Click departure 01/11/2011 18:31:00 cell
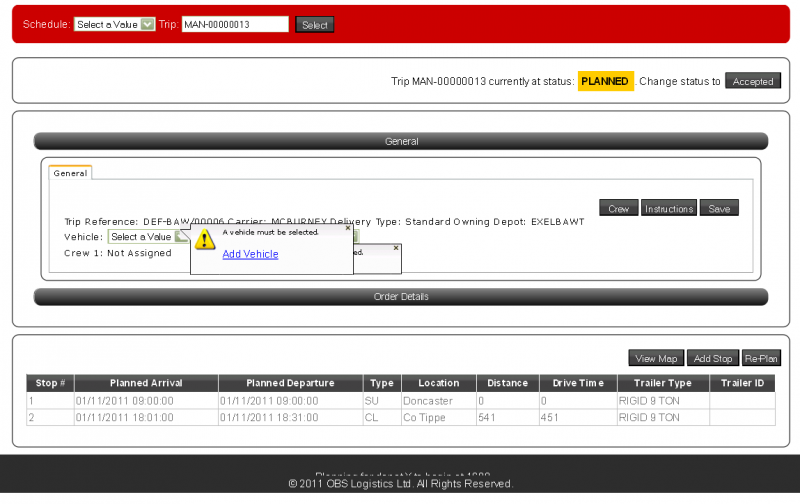This screenshot has width=800, height=504. (290, 417)
